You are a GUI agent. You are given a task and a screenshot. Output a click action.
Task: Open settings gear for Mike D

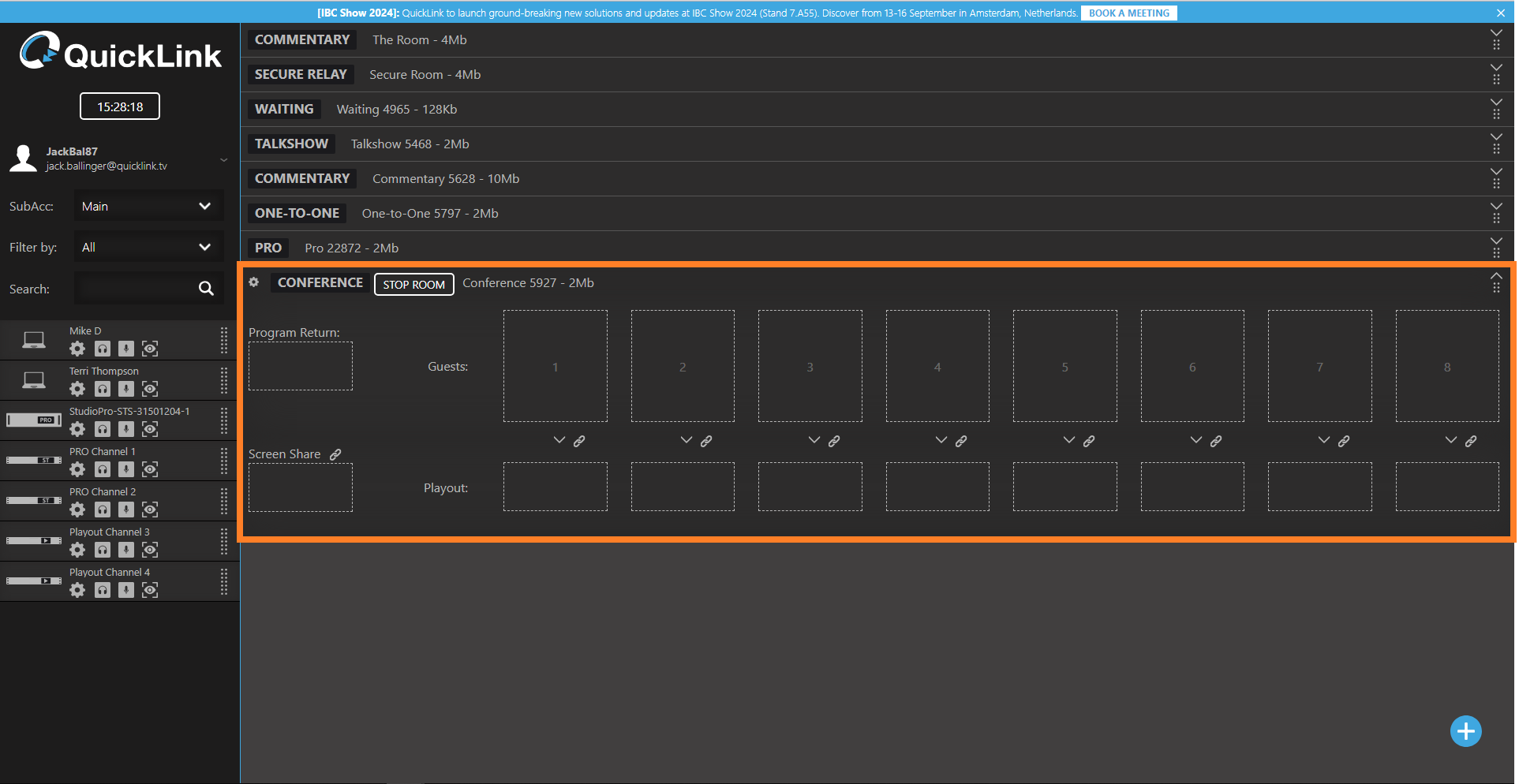coord(77,349)
